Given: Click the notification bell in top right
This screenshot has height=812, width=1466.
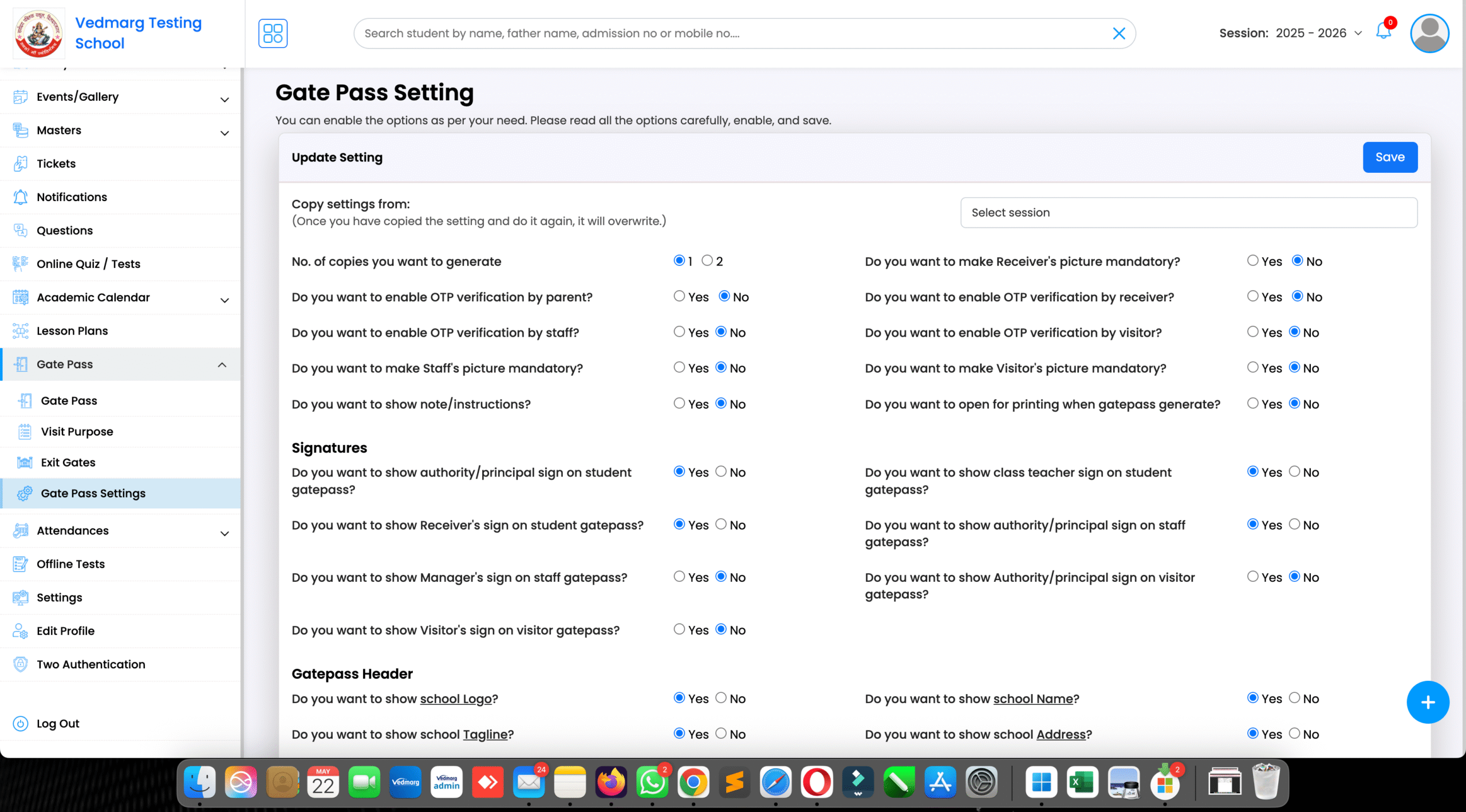Looking at the screenshot, I should pos(1384,33).
